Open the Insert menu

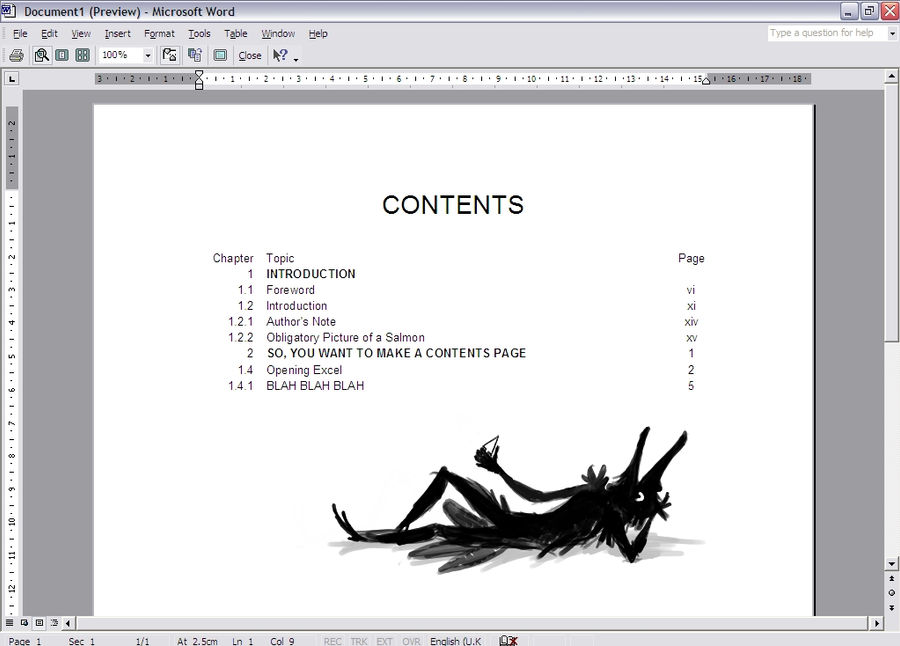click(x=118, y=33)
